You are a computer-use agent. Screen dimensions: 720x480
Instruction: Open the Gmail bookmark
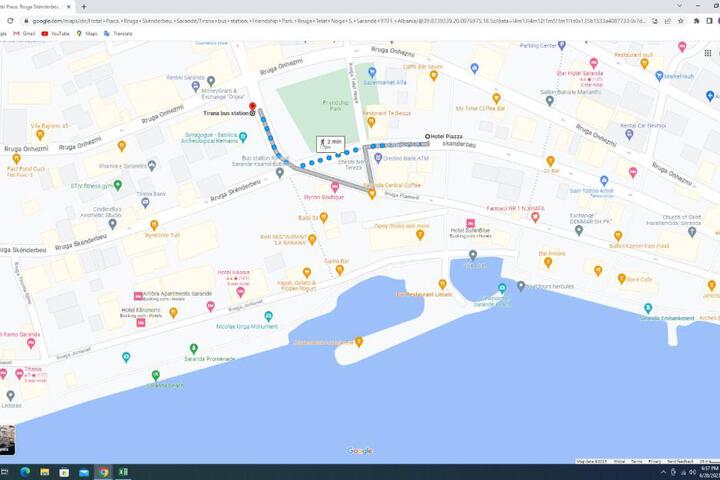[24, 34]
